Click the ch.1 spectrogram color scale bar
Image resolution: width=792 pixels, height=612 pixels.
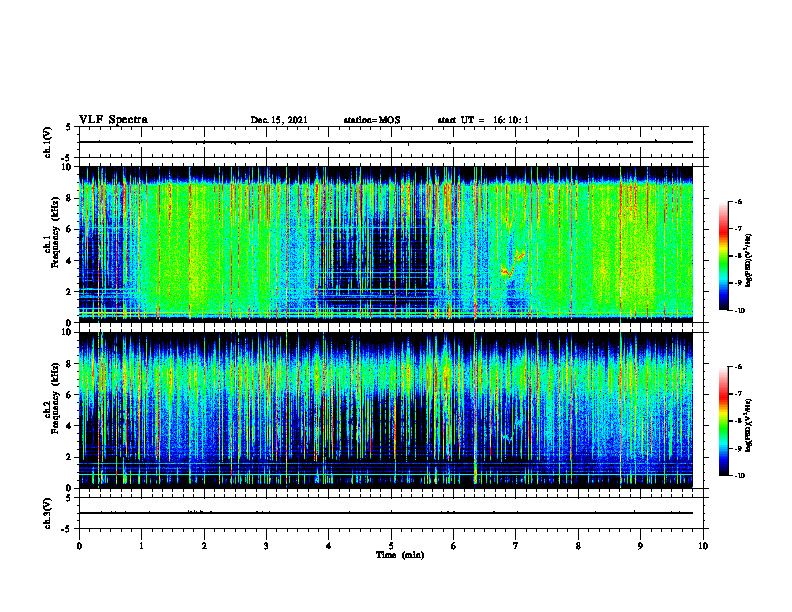point(723,256)
